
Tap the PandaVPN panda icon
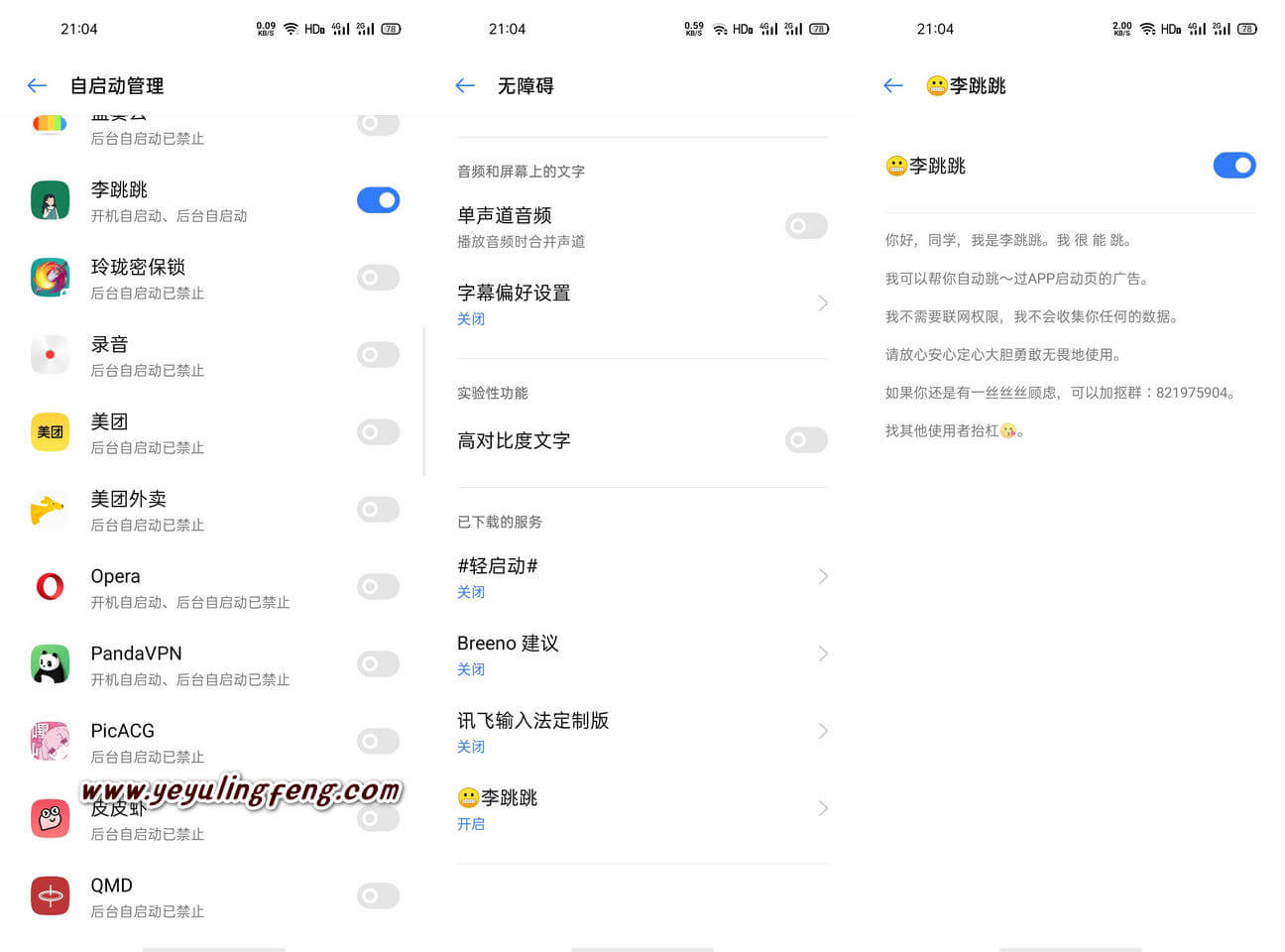51,664
